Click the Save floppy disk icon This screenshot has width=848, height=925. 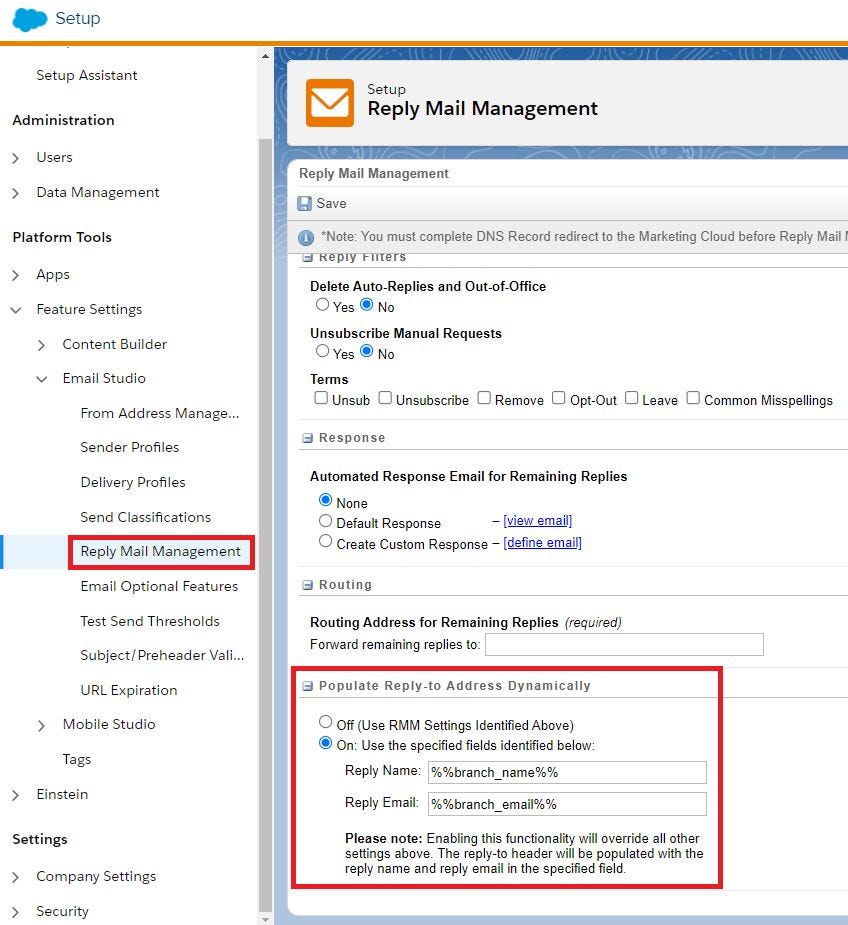coord(305,204)
